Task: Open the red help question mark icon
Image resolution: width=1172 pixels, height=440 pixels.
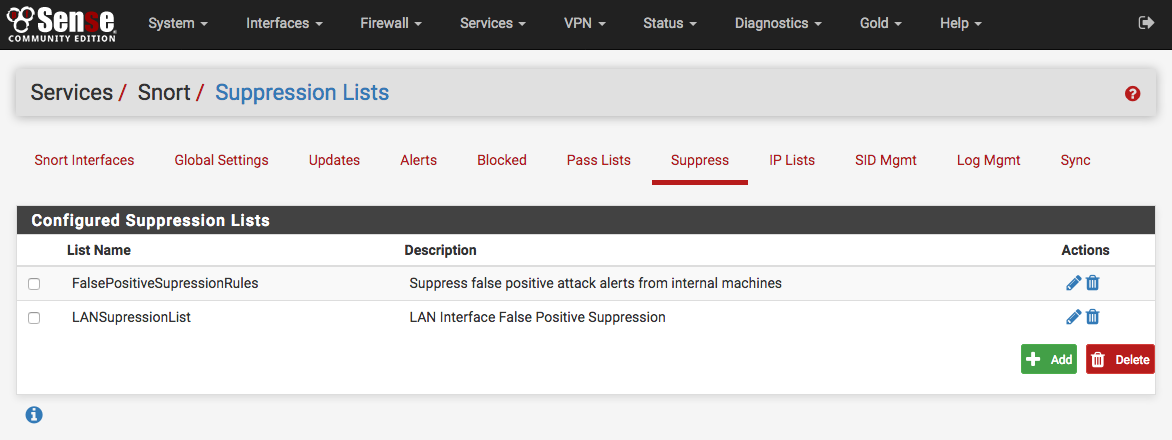Action: 1132,93
